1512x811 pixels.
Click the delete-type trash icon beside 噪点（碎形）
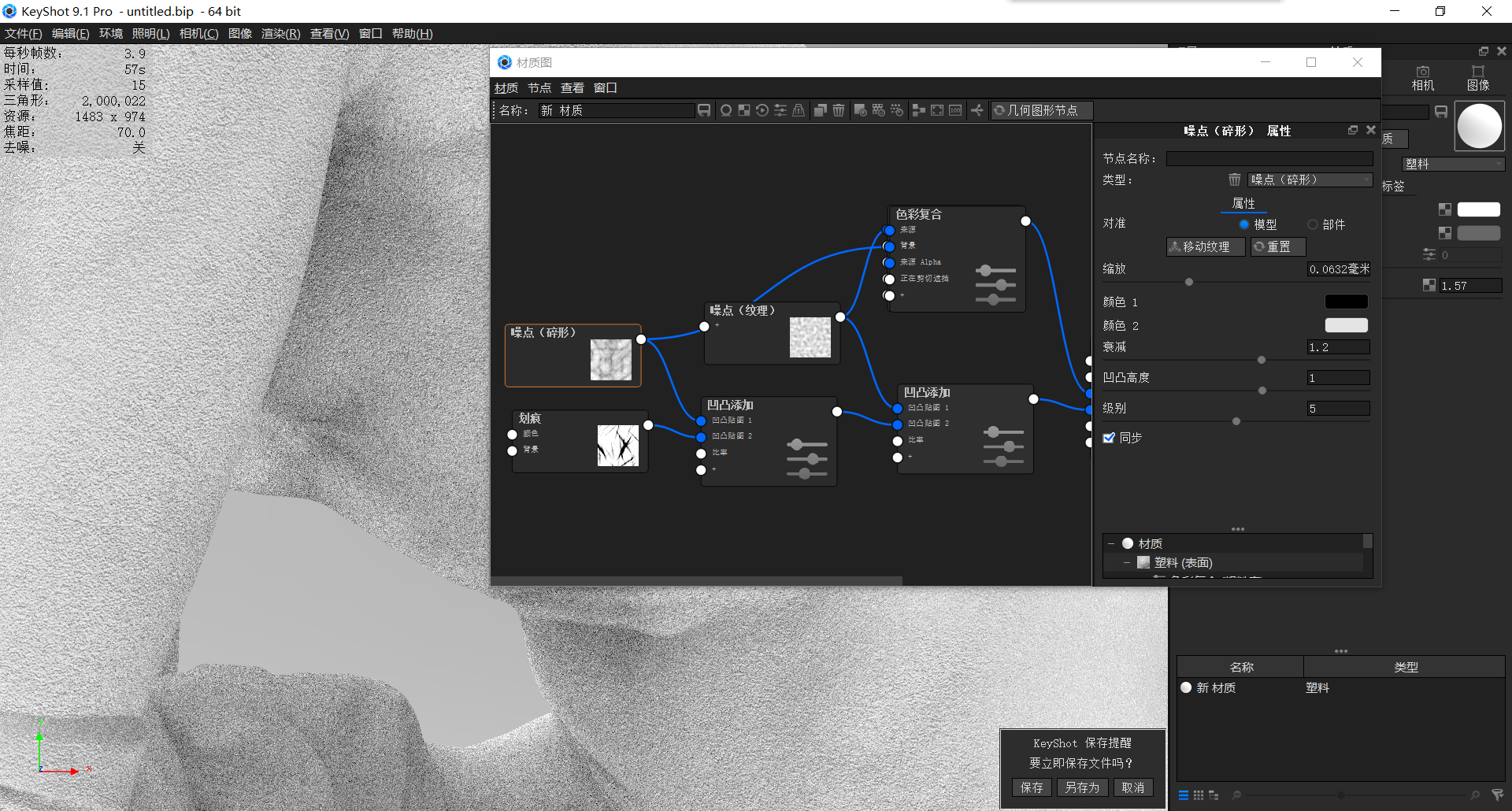[x=1234, y=180]
